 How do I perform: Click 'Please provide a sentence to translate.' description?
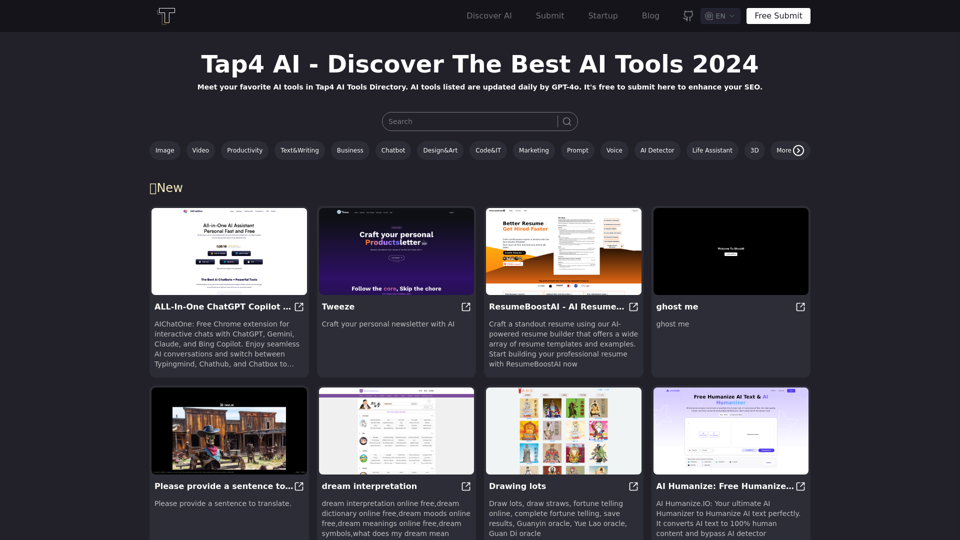pos(223,503)
